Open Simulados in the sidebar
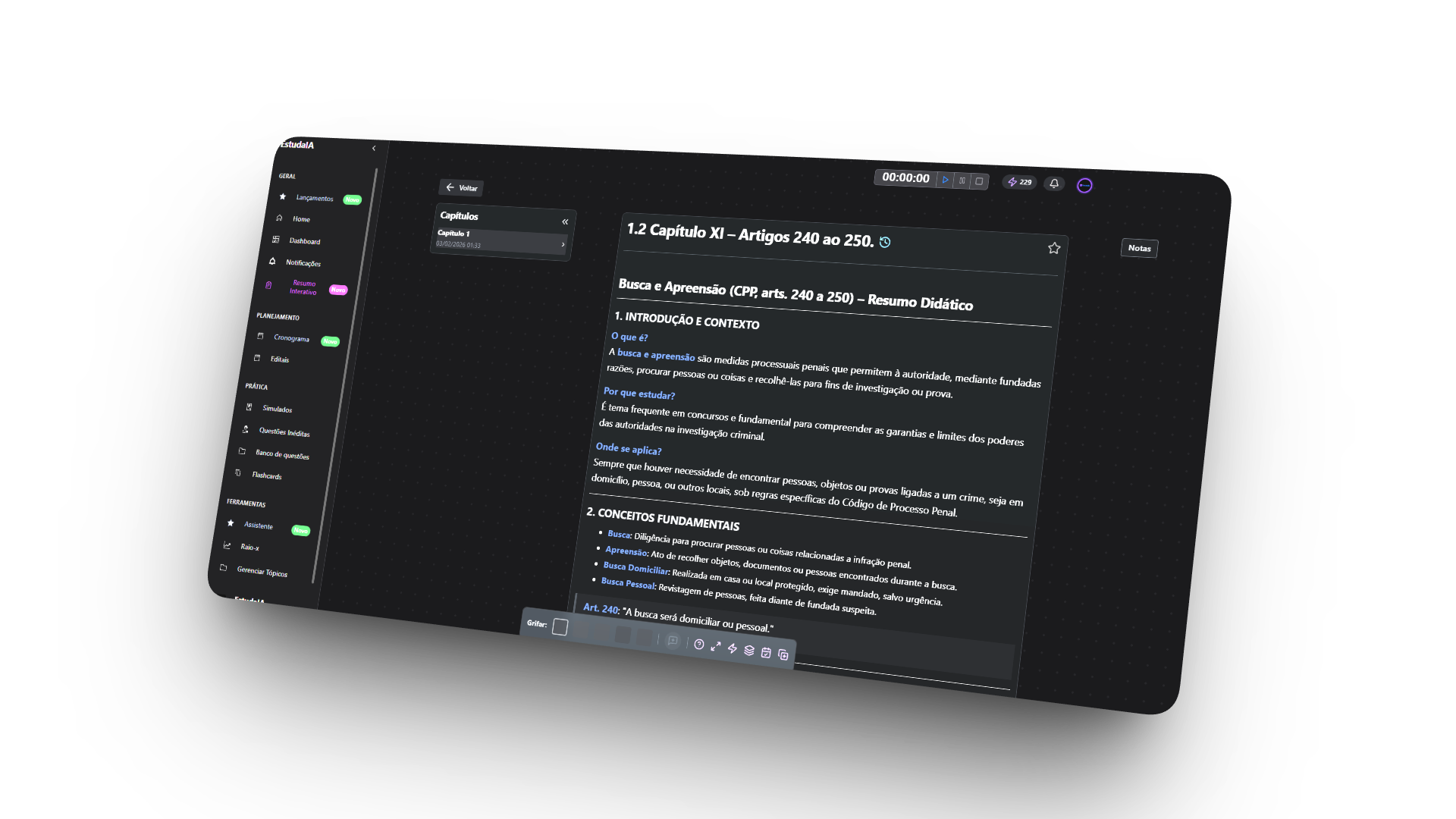Viewport: 1456px width, 819px height. 277,409
